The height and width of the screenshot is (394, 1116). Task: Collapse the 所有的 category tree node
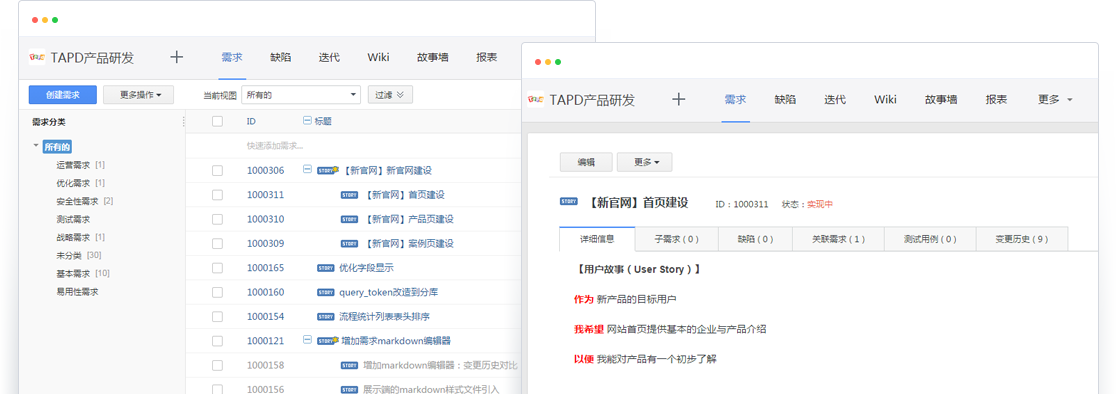coord(36,147)
